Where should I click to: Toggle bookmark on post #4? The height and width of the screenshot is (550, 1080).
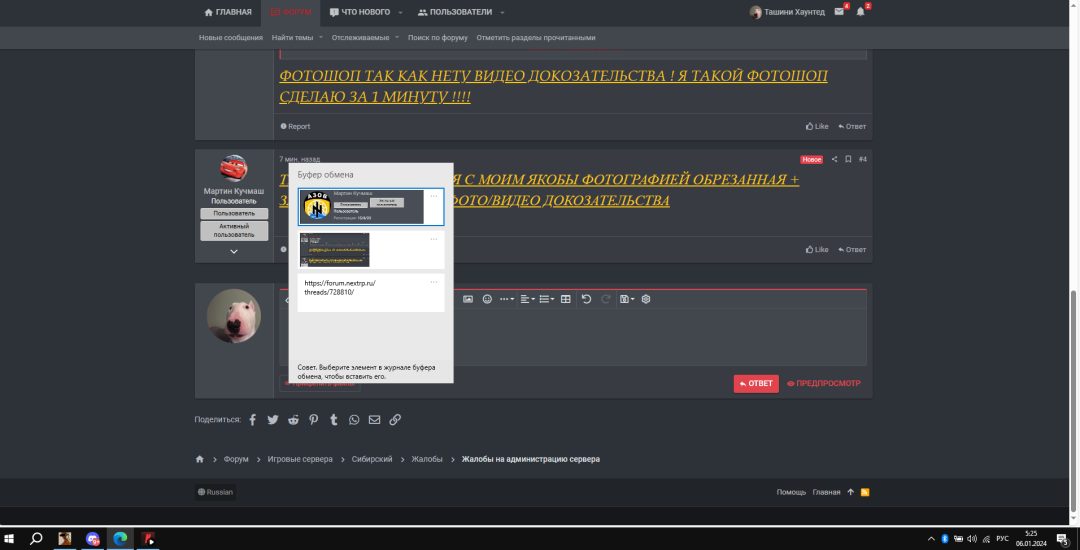click(848, 159)
